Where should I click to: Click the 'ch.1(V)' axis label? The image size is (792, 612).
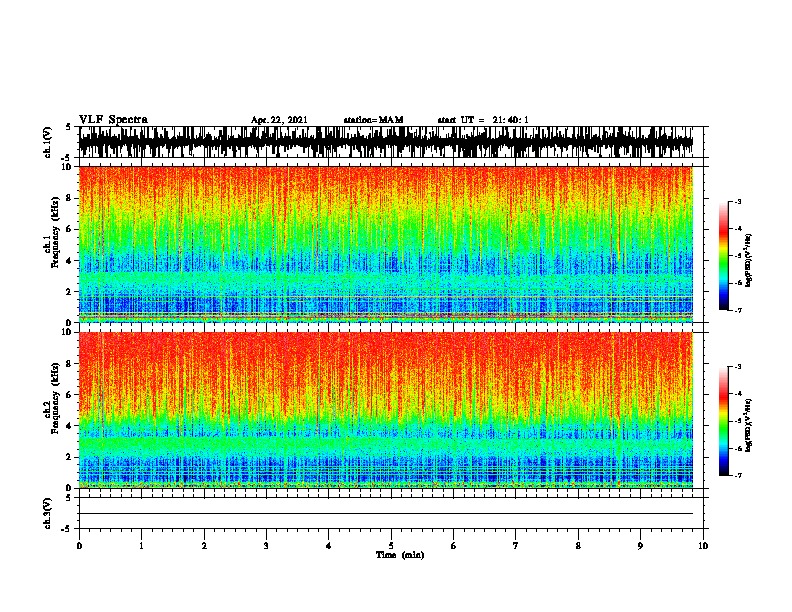(48, 142)
